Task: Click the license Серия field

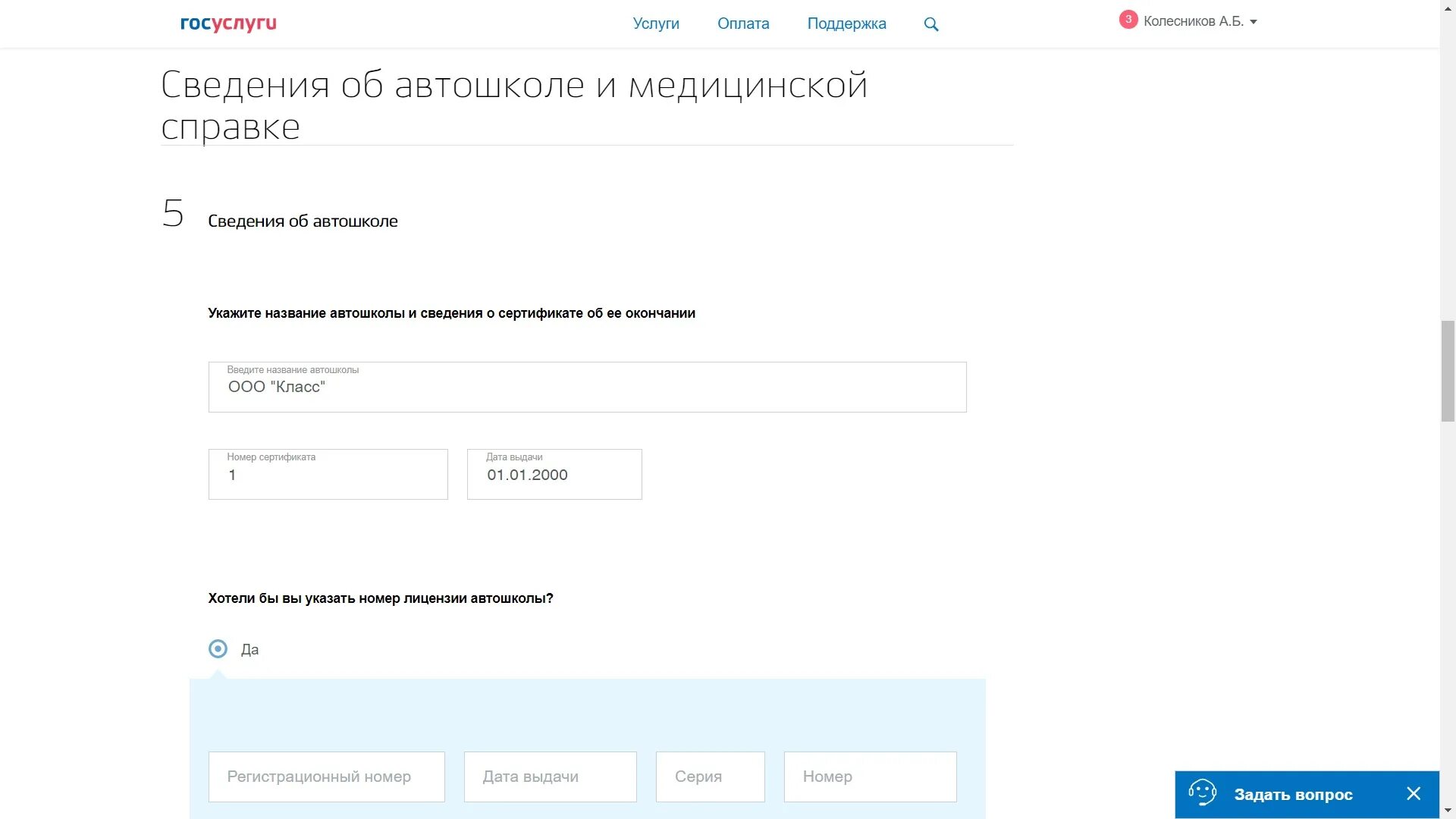Action: pos(710,777)
